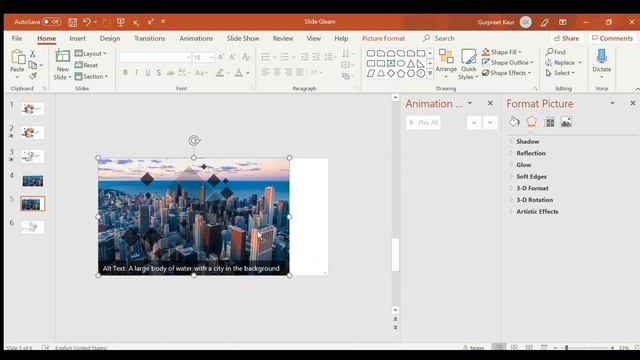The height and width of the screenshot is (360, 640).
Task: Click the Cut scissors icon
Action: [x=33, y=54]
